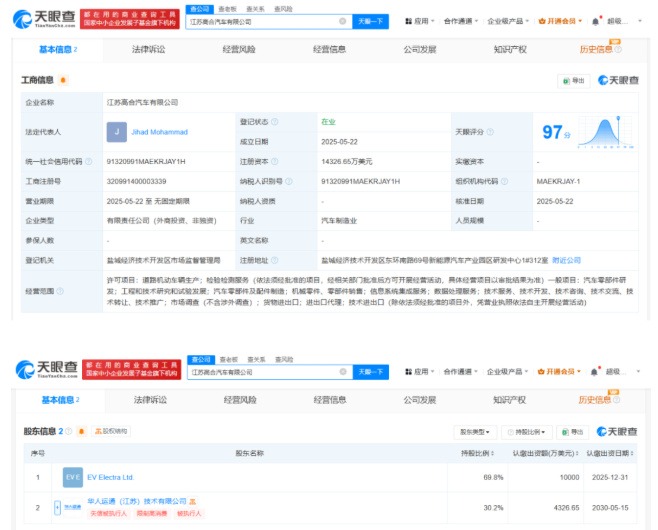The image size is (658, 530).
Task: Open the 法律诉讼 tab above the 工商信息 section
Action: click(149, 50)
